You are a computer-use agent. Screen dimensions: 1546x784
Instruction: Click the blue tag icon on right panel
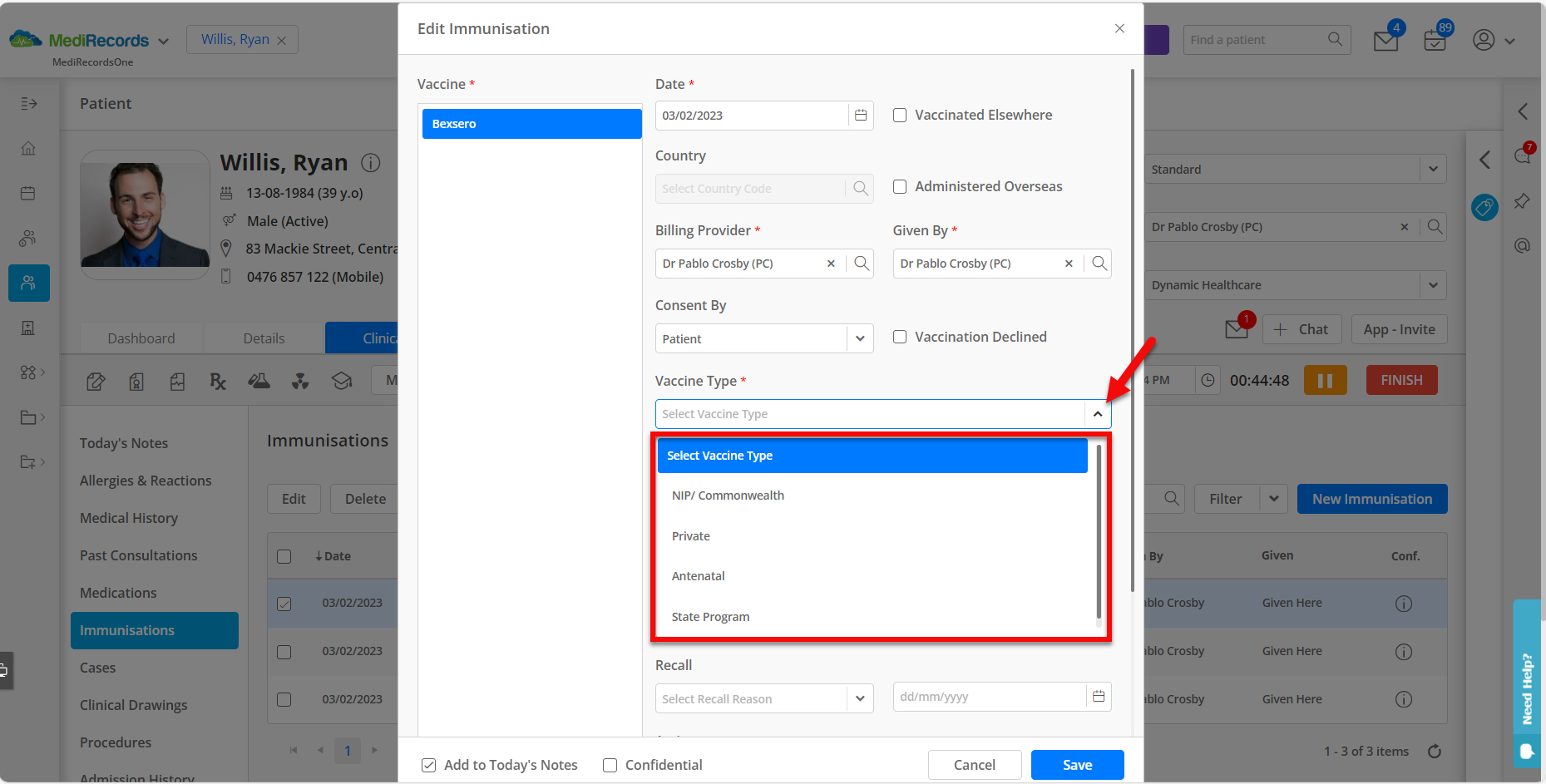(1484, 207)
